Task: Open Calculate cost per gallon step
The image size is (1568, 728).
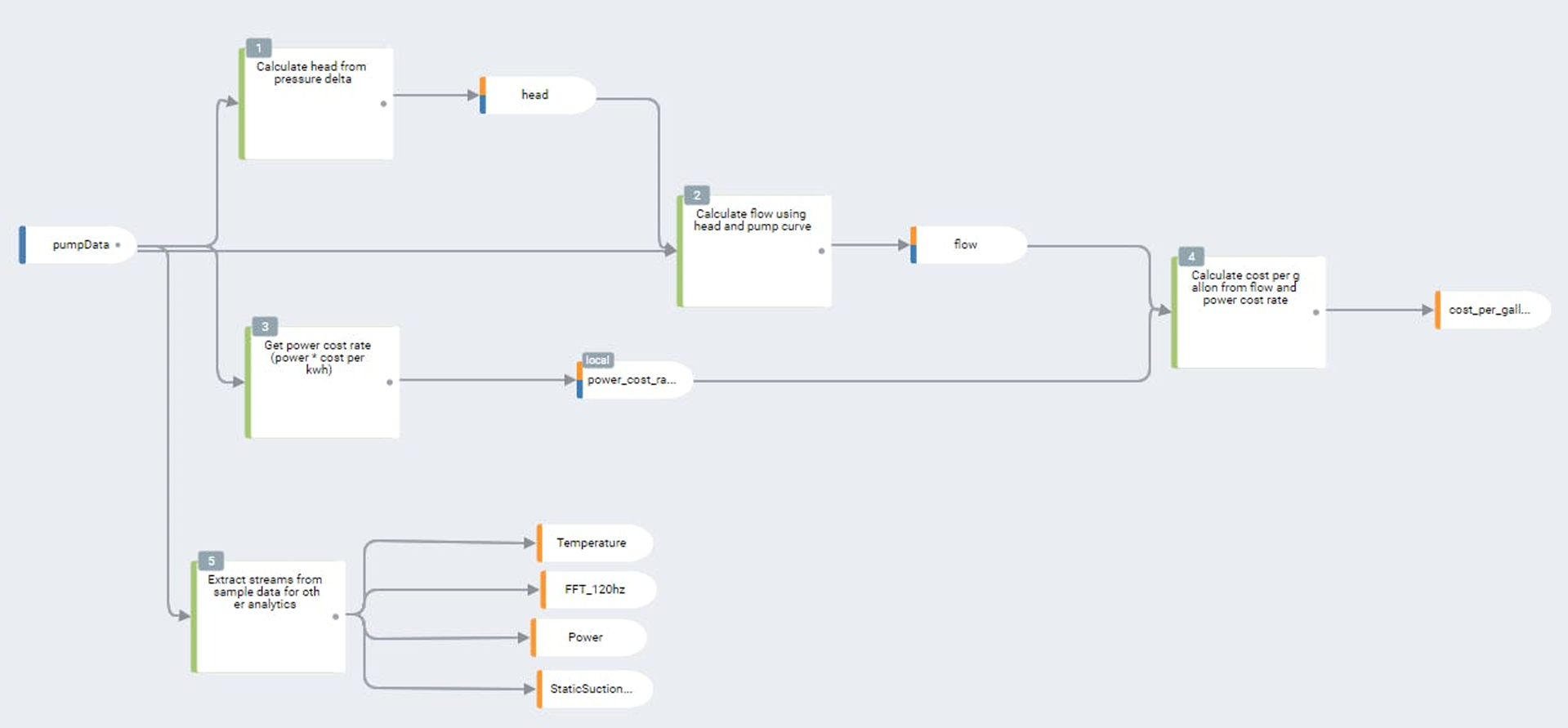Action: [x=1249, y=312]
